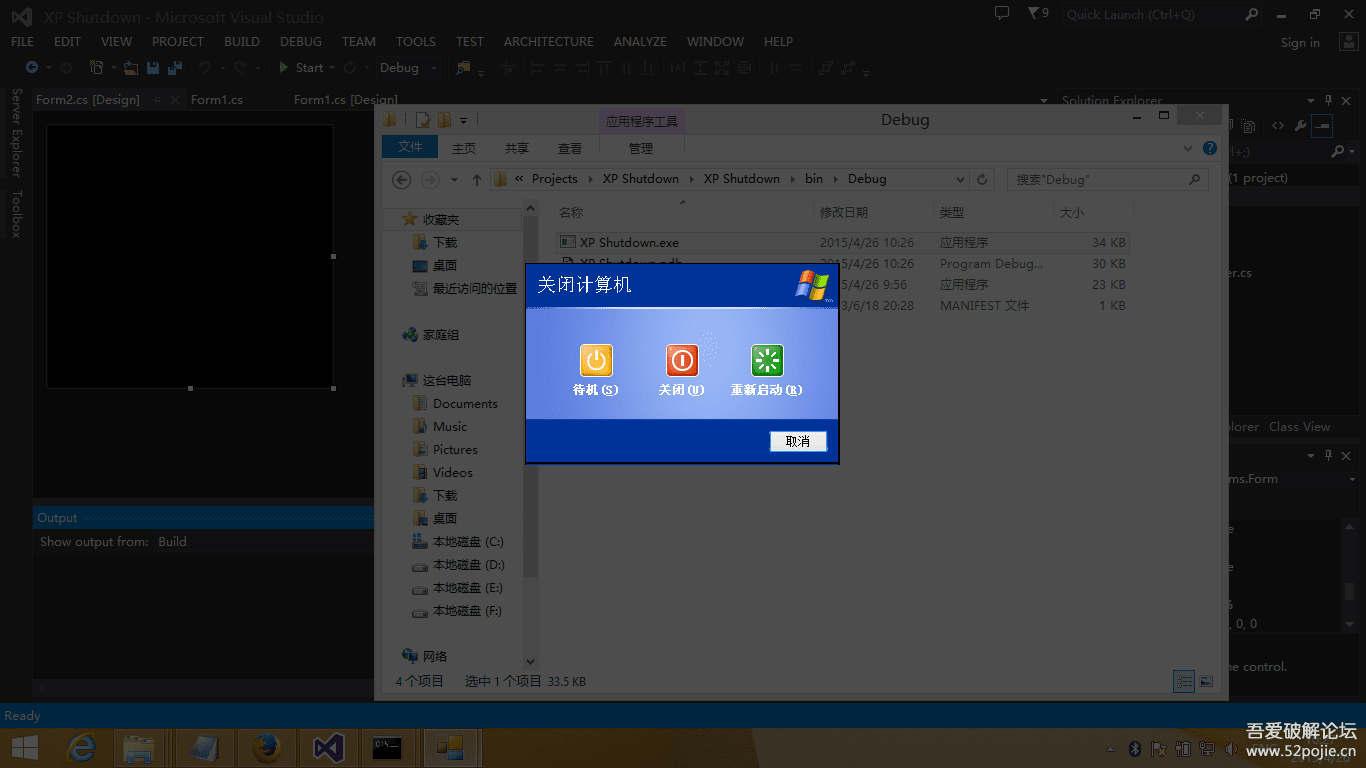Open the BUILD menu
1366x768 pixels.
pos(241,41)
